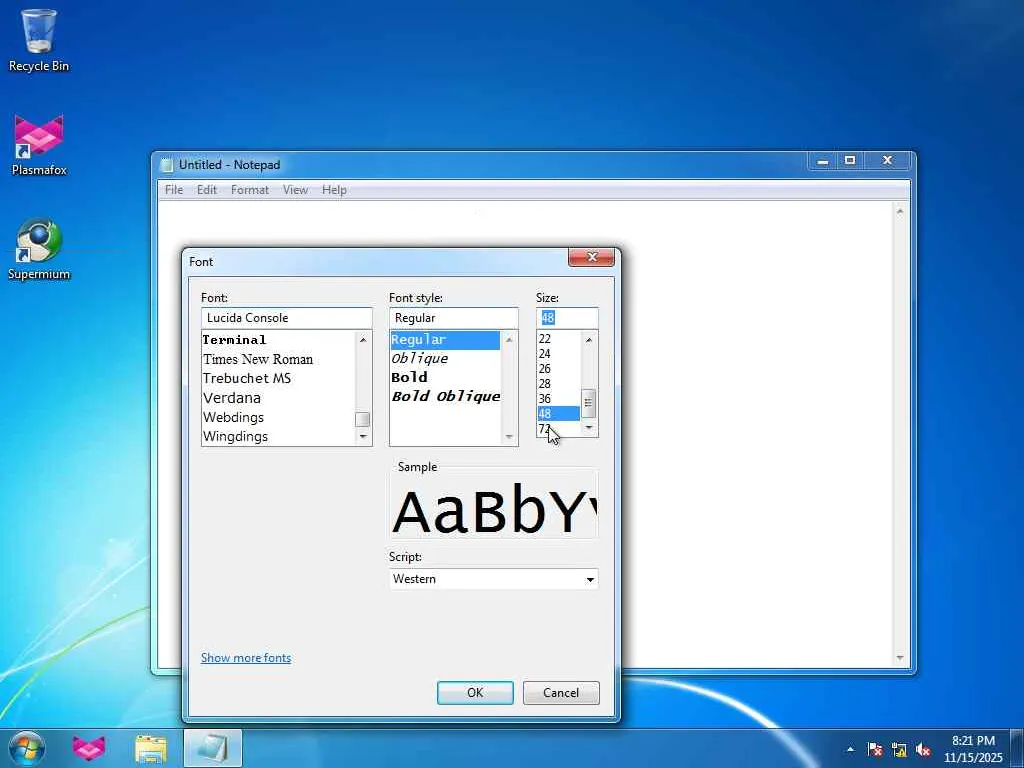Launch Plasmafox from the taskbar
The height and width of the screenshot is (768, 1024).
tap(89, 748)
